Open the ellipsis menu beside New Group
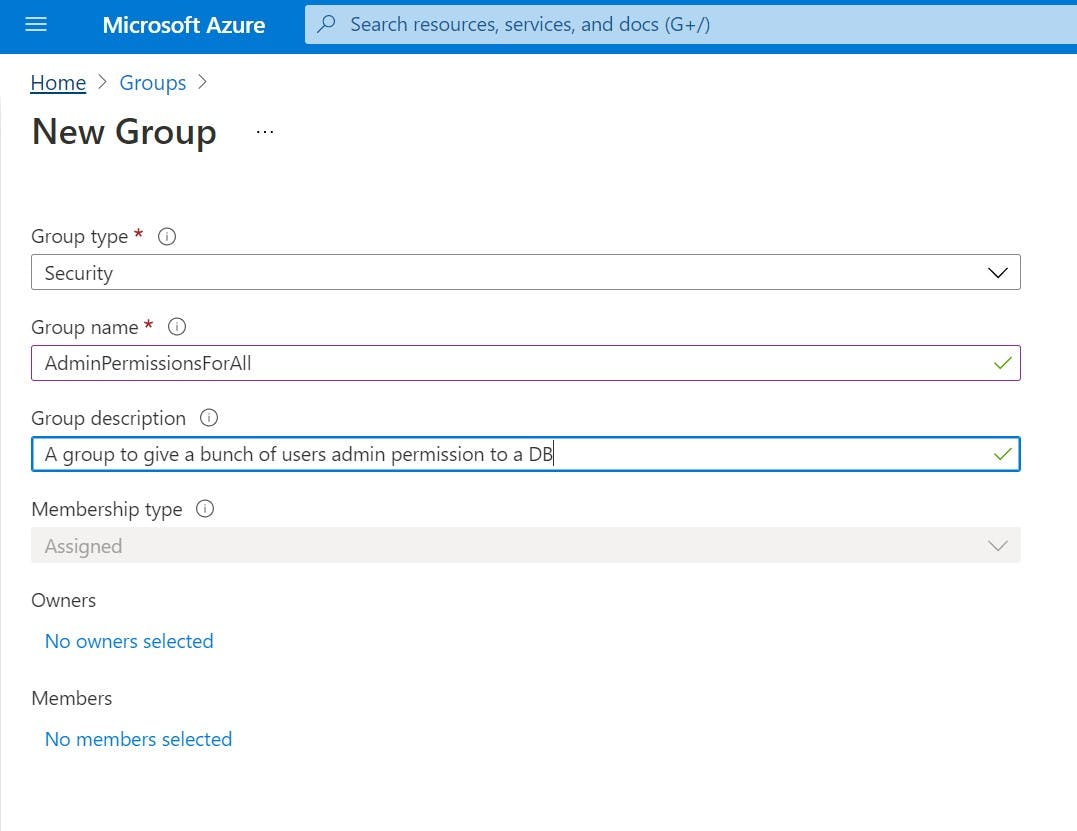Screen dimensions: 1077x831 click(x=265, y=132)
